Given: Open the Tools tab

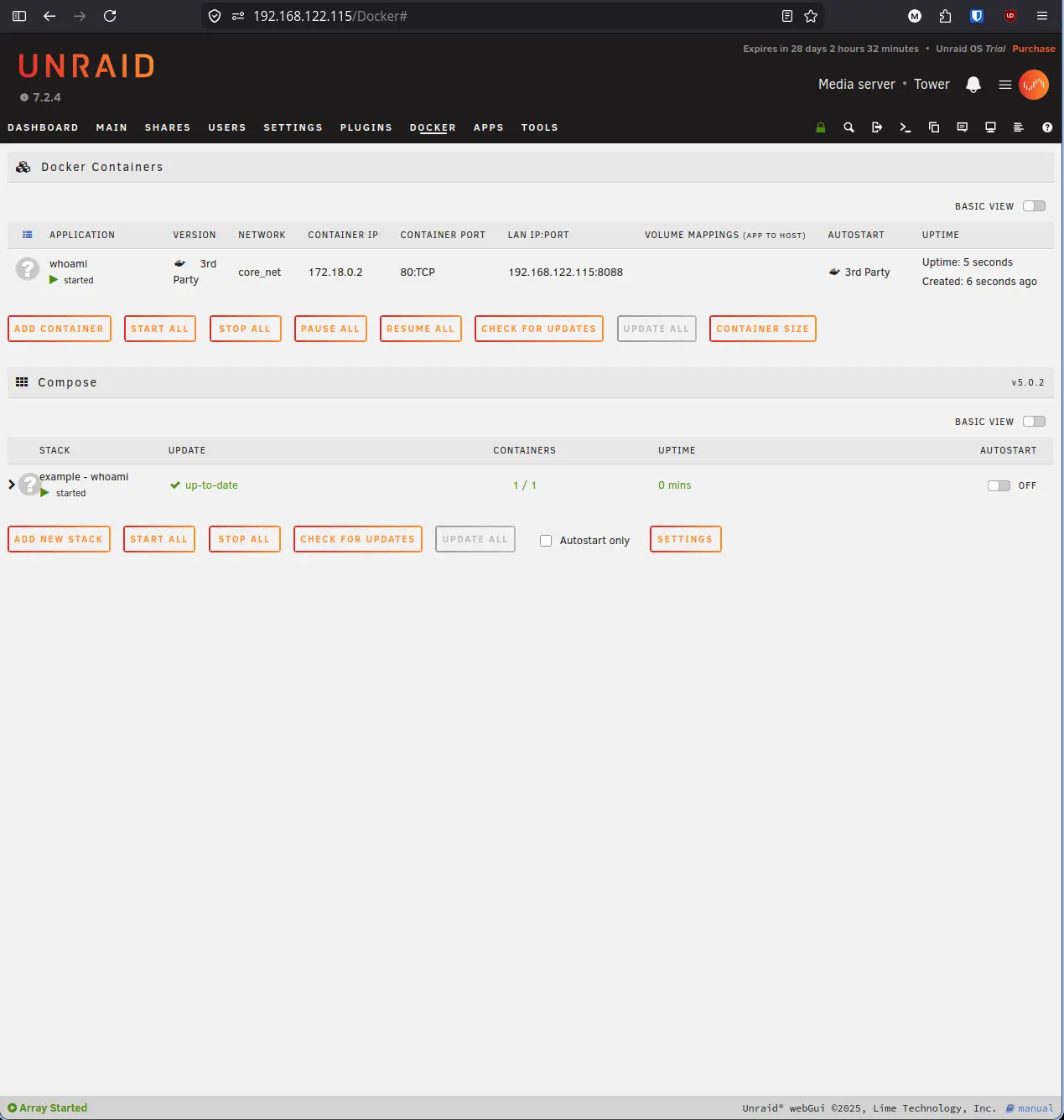Looking at the screenshot, I should pyautogui.click(x=539, y=127).
